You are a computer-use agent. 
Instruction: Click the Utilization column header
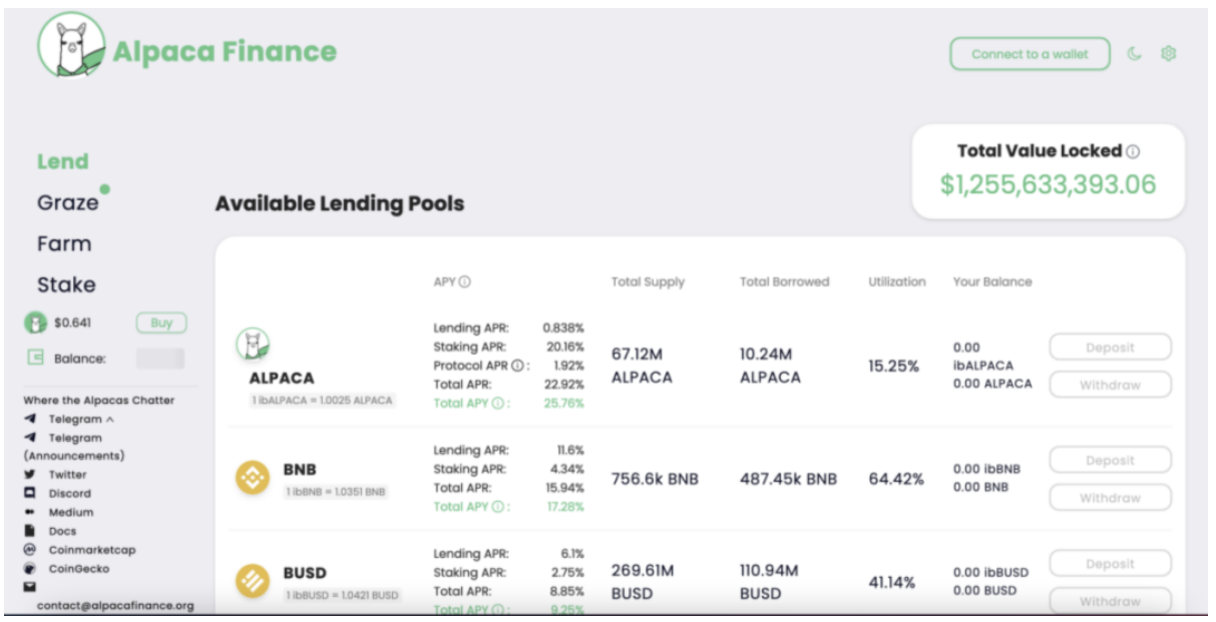point(897,282)
